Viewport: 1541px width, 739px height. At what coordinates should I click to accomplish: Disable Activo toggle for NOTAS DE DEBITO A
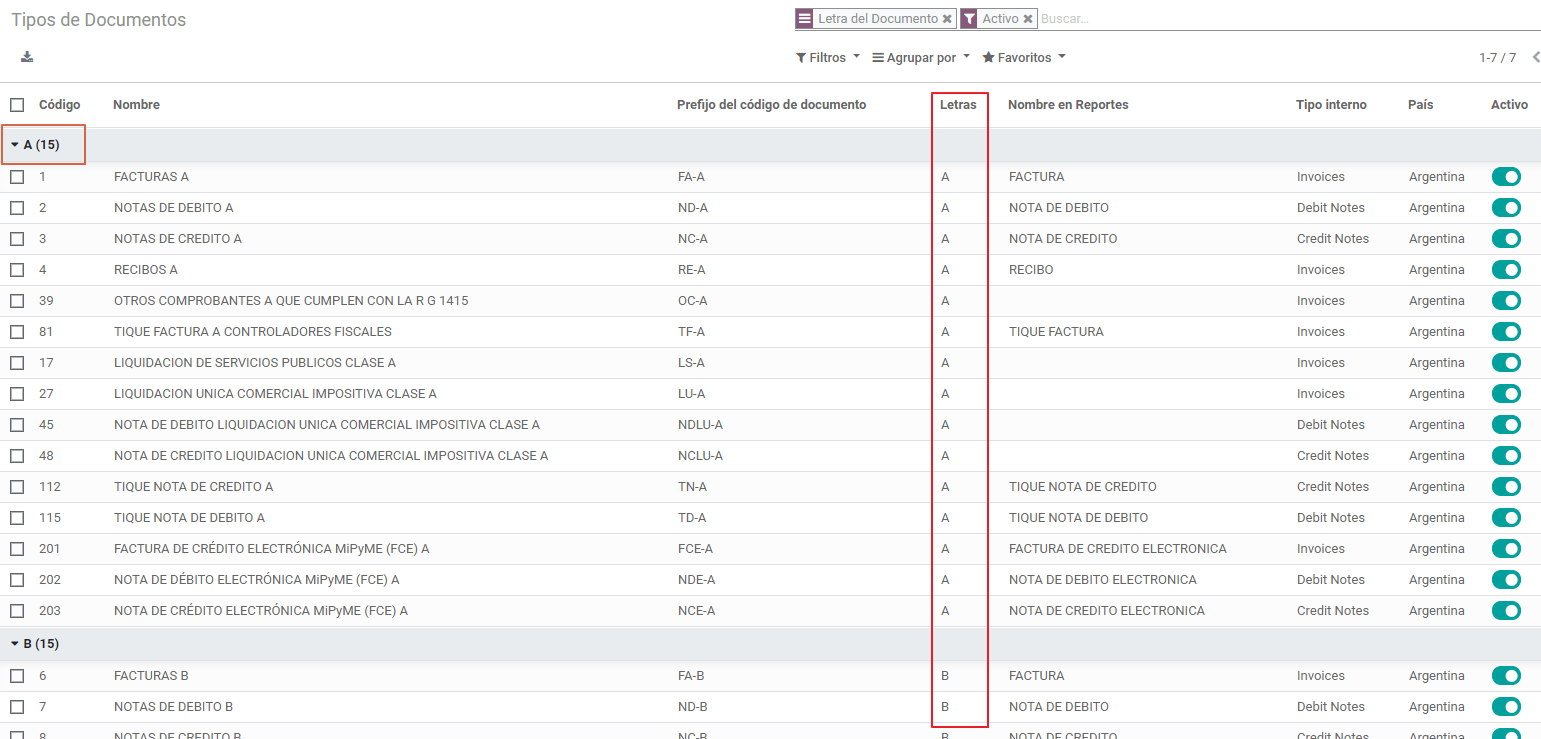[1506, 208]
